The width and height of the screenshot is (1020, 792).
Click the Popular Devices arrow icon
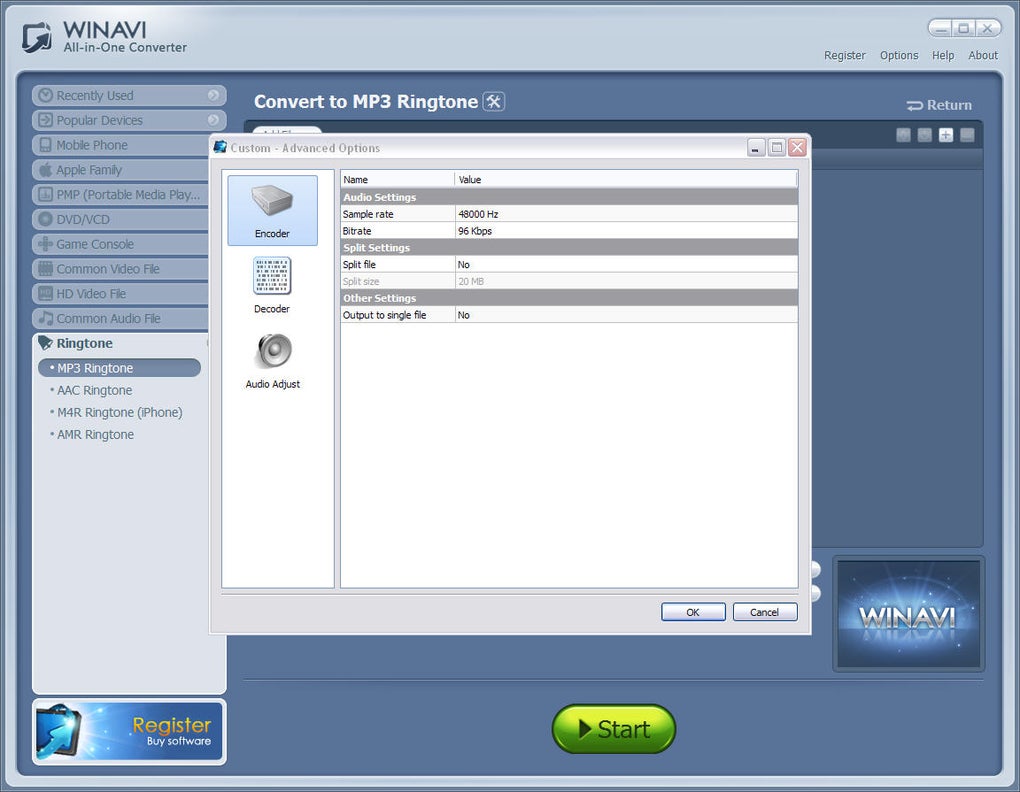[45, 120]
